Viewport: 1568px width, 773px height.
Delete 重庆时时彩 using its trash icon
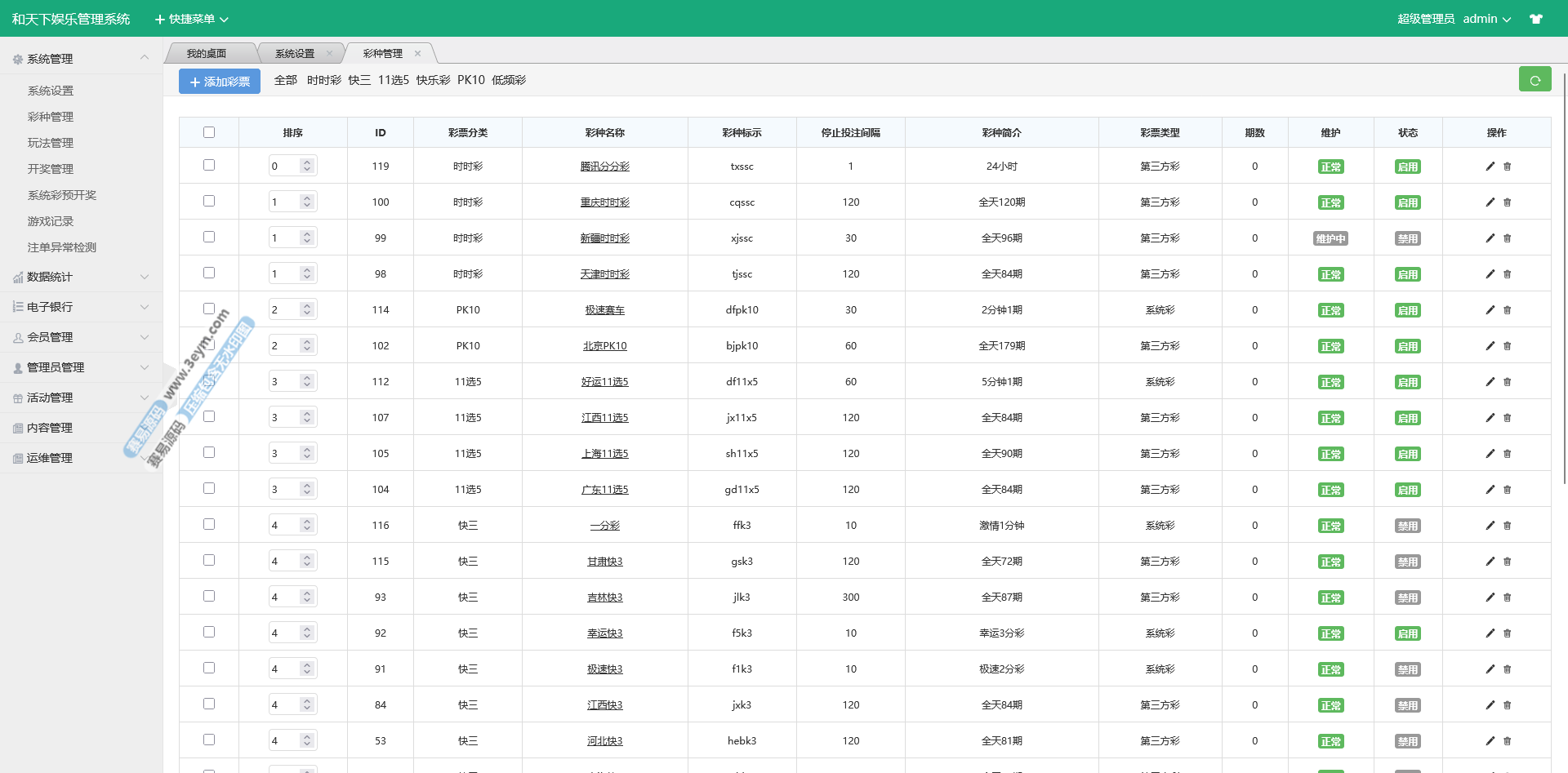(x=1508, y=202)
